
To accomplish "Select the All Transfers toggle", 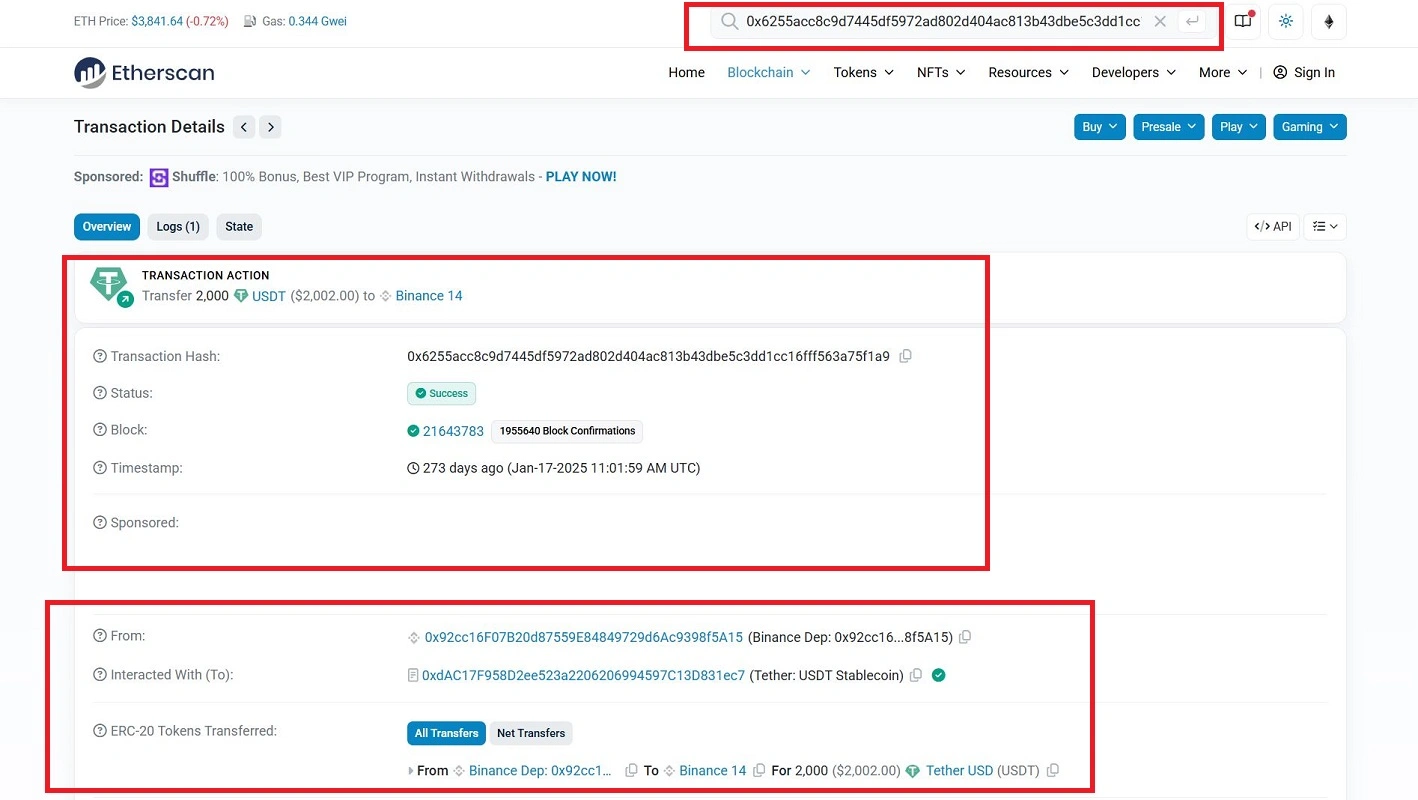I will (446, 733).
